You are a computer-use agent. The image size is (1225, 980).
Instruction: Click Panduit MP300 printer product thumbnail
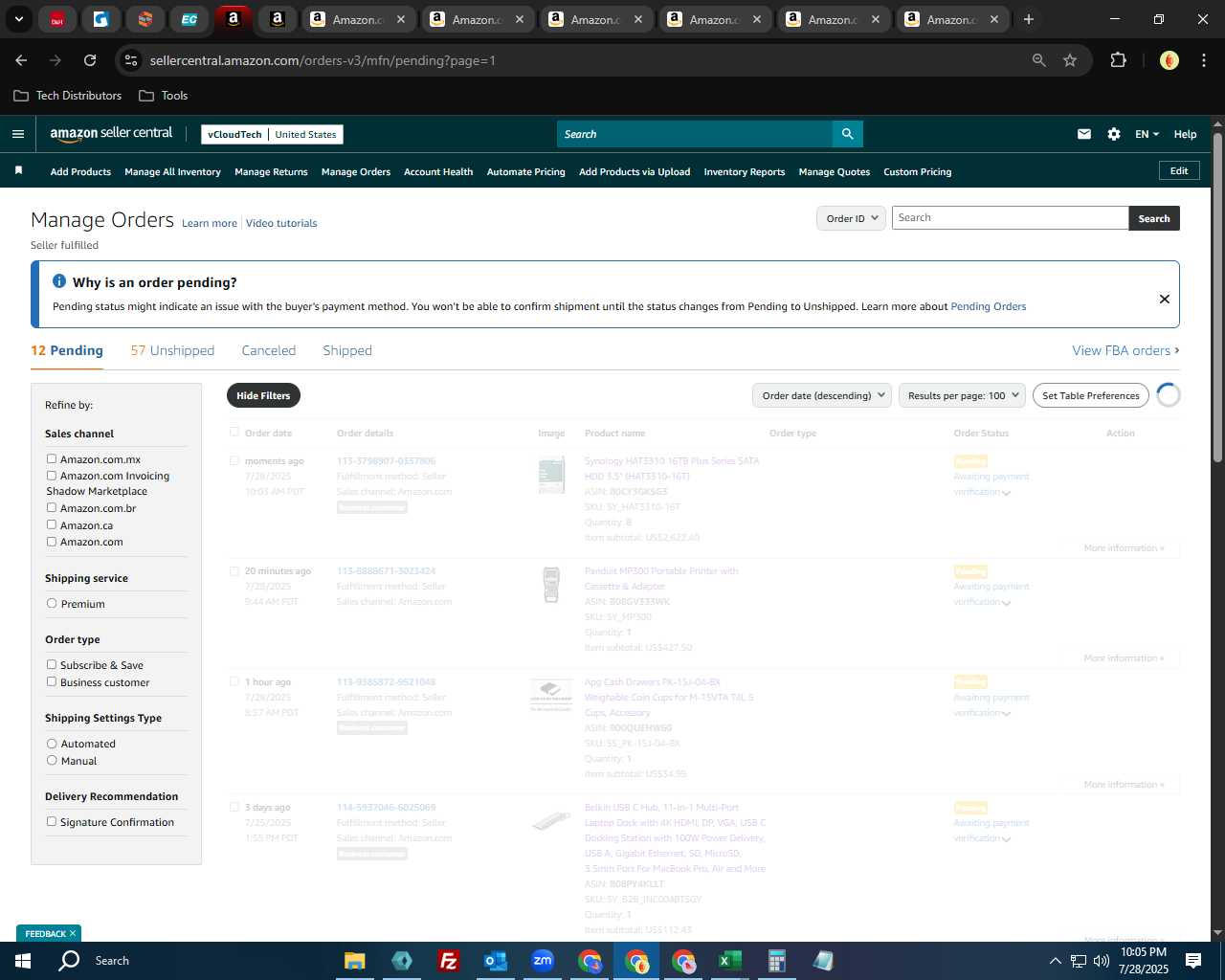click(551, 585)
